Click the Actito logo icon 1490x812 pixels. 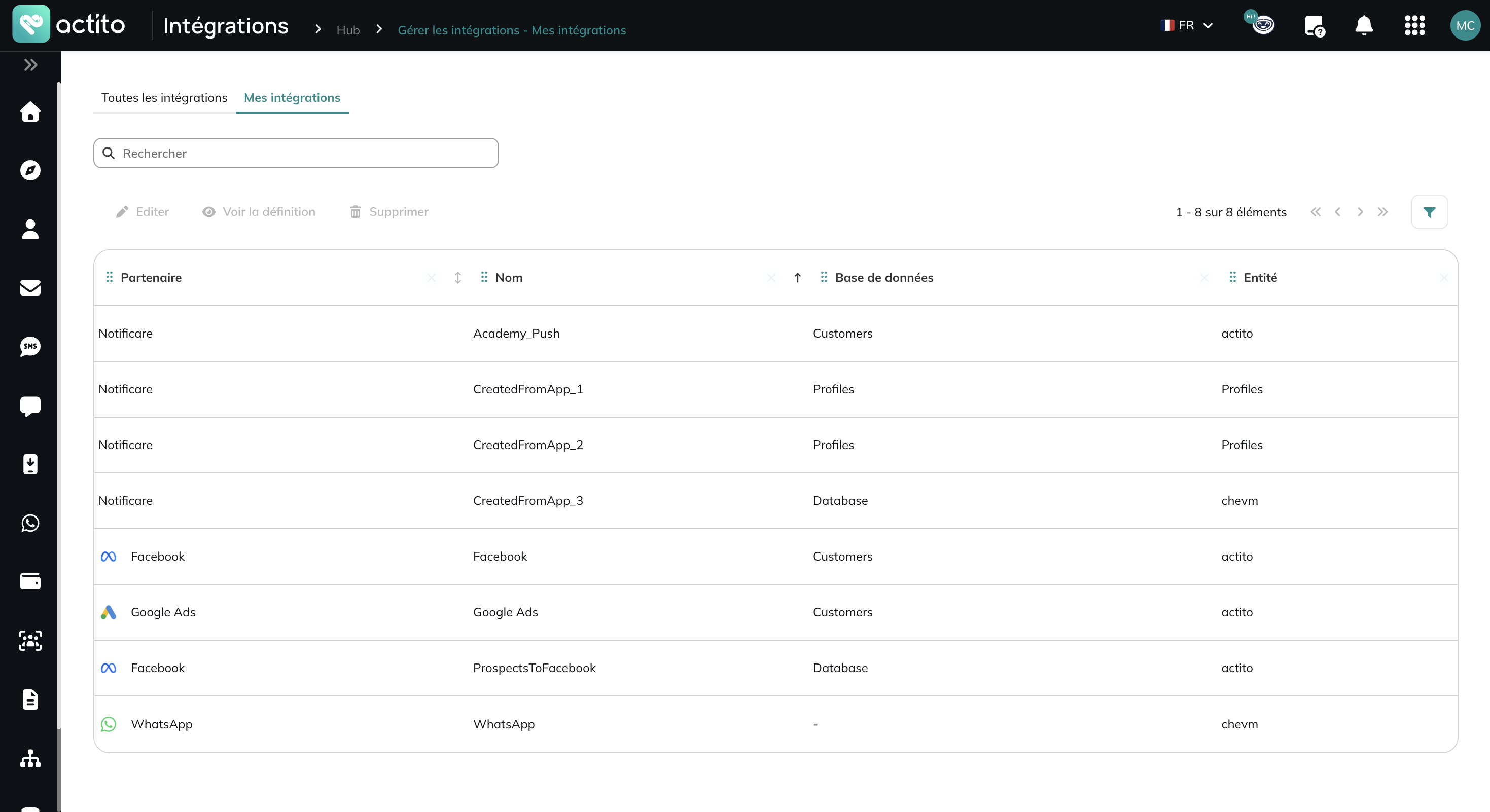coord(31,24)
